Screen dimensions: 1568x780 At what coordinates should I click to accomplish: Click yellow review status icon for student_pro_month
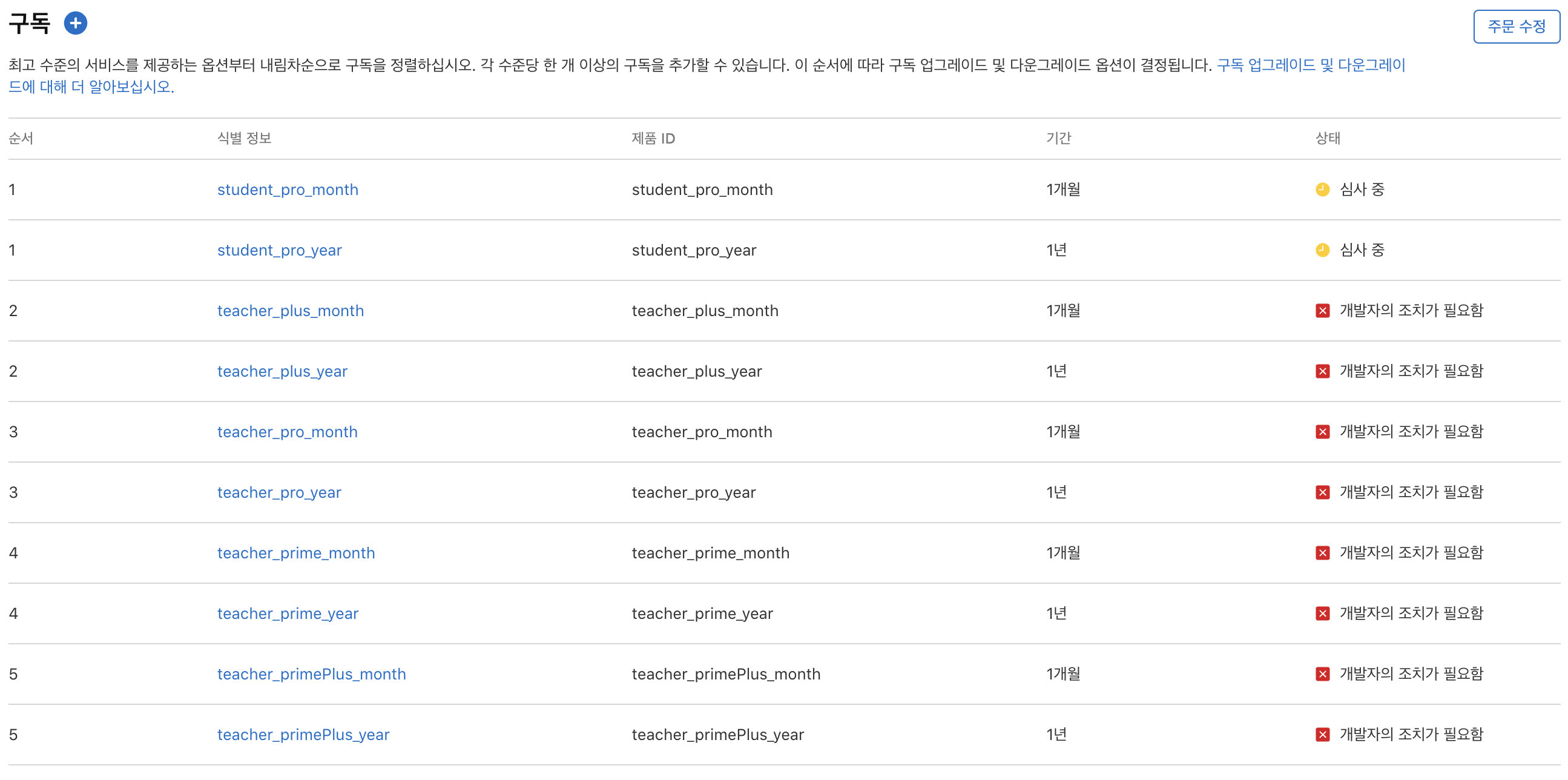1322,190
